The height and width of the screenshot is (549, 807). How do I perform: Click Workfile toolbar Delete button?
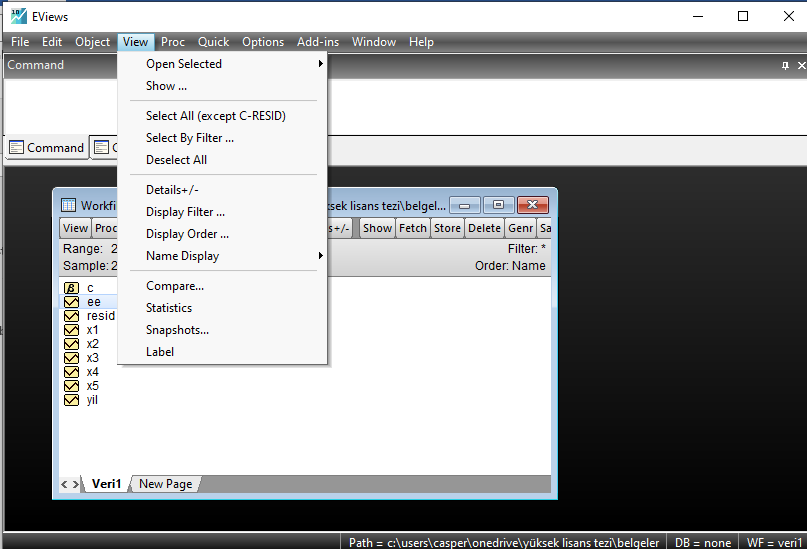click(x=484, y=228)
